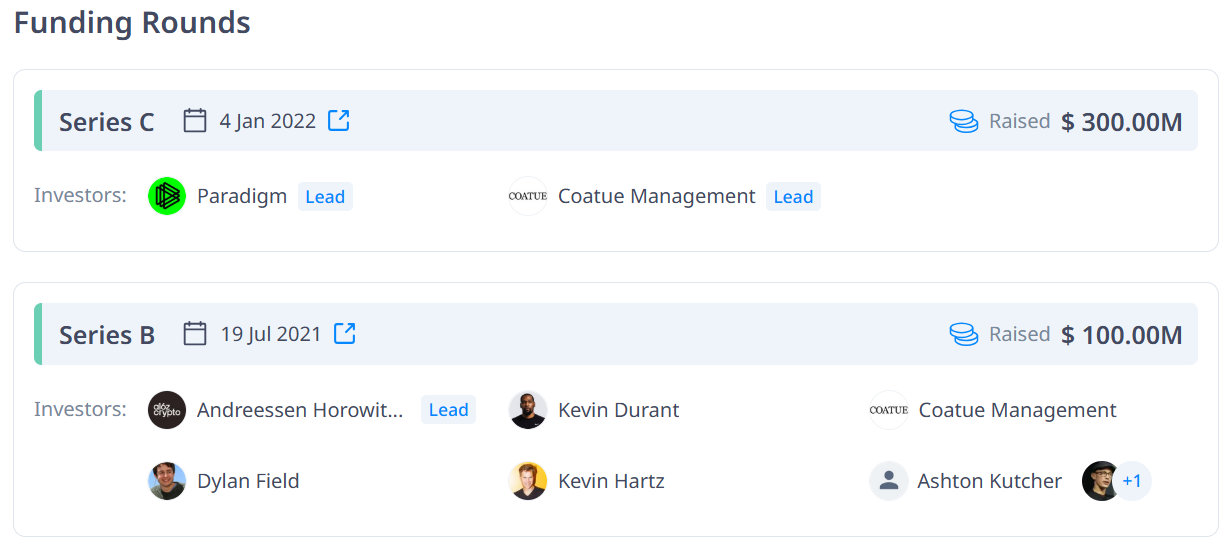1230x544 pixels.
Task: Click the Series C raised coins icon
Action: [963, 122]
